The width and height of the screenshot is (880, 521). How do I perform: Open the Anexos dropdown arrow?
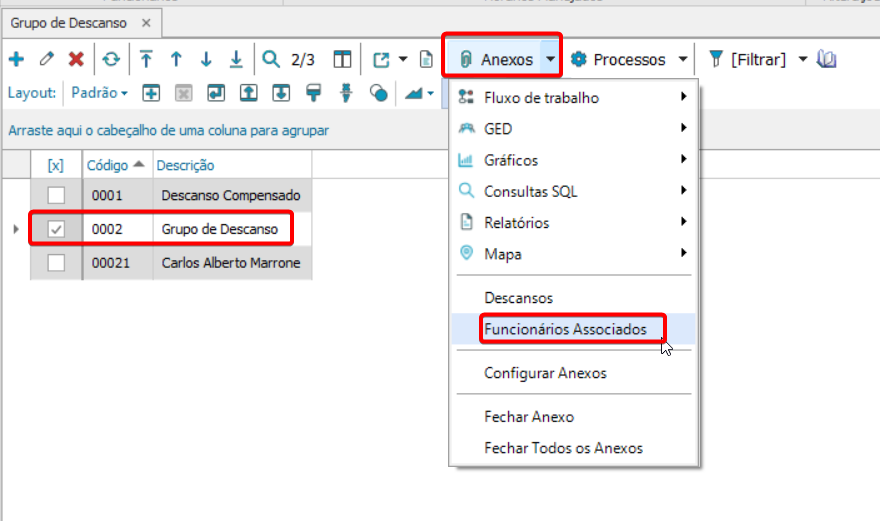click(x=551, y=59)
